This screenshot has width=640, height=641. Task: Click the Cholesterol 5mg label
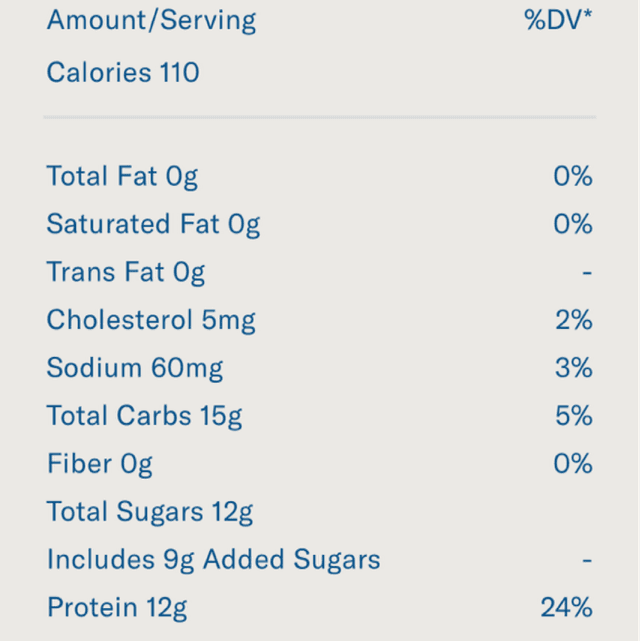pyautogui.click(x=151, y=320)
